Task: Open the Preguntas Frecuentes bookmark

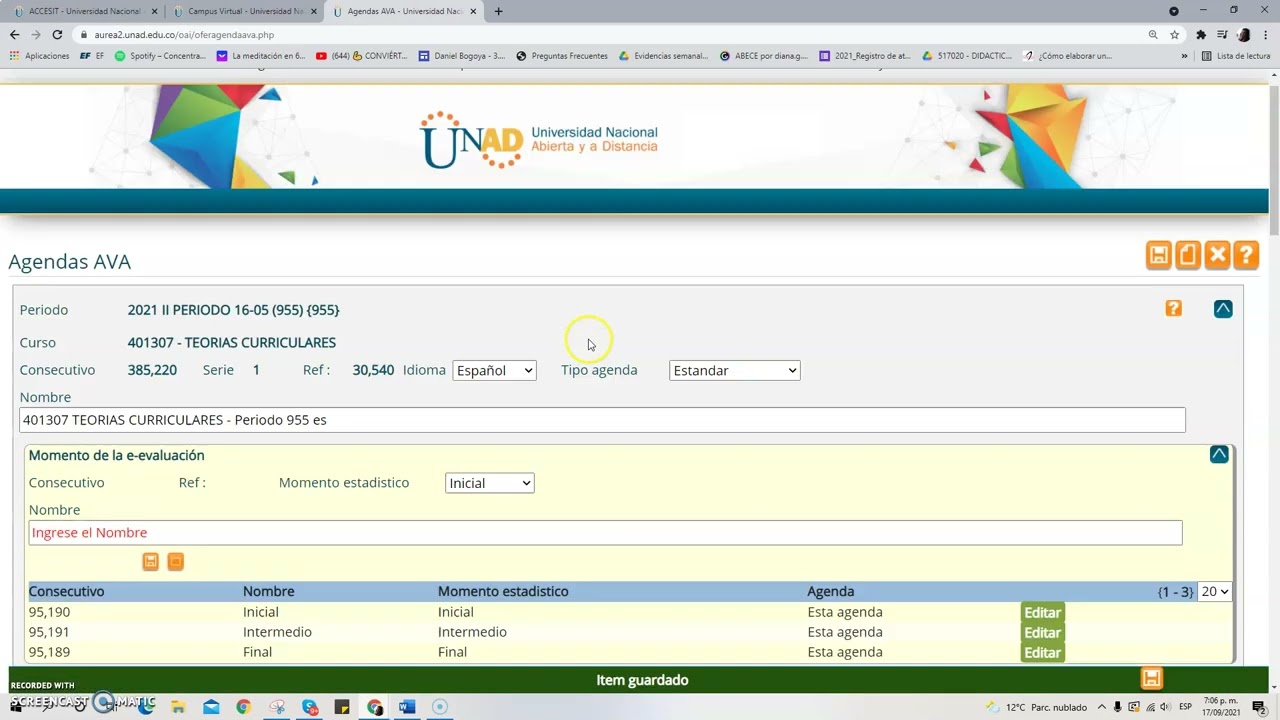Action: click(x=562, y=56)
